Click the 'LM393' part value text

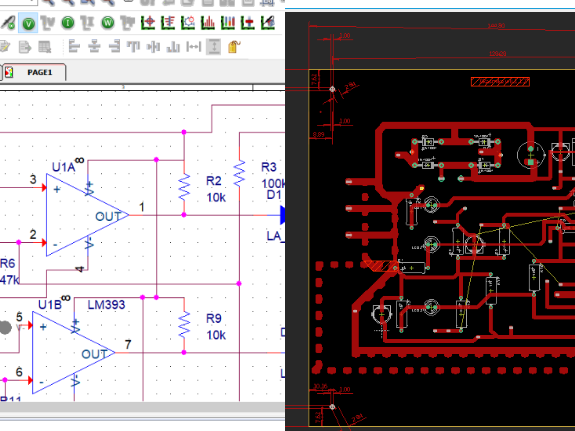(x=106, y=305)
